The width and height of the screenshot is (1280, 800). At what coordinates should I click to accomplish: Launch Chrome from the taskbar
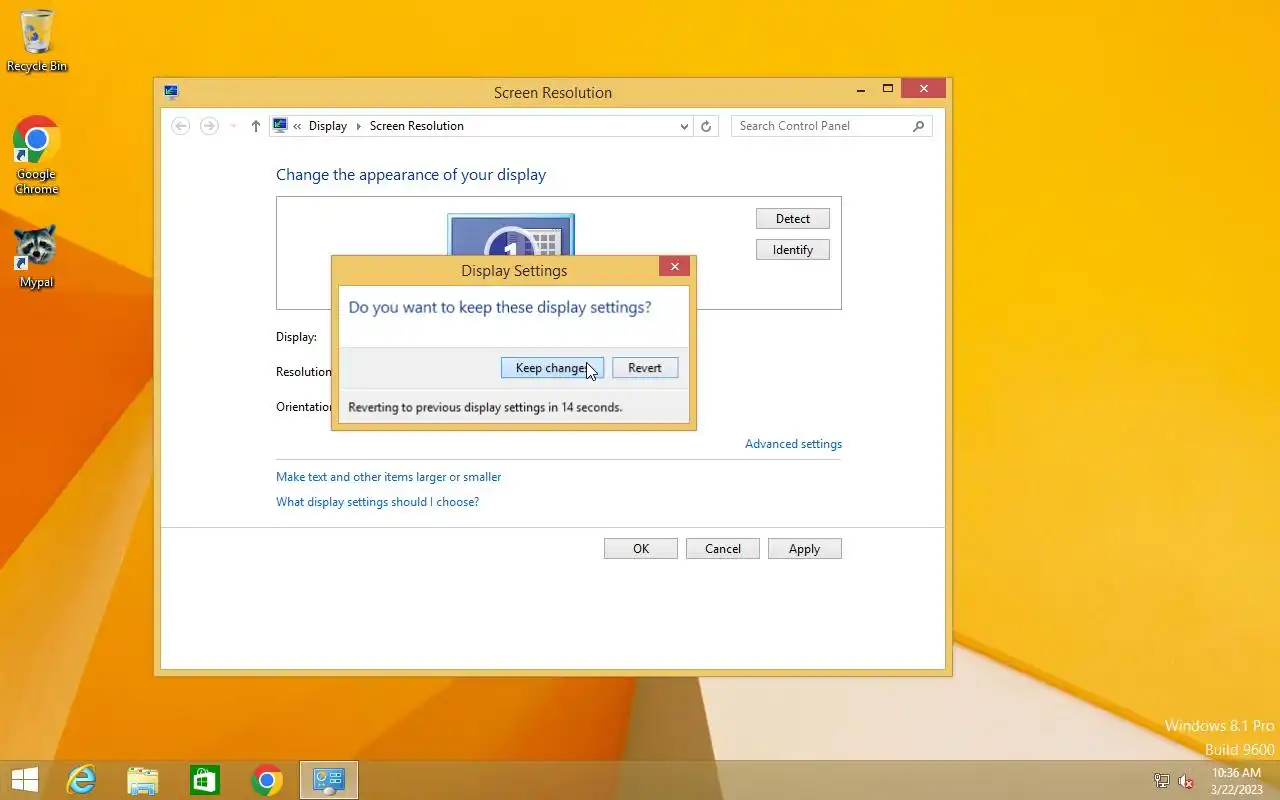[267, 780]
